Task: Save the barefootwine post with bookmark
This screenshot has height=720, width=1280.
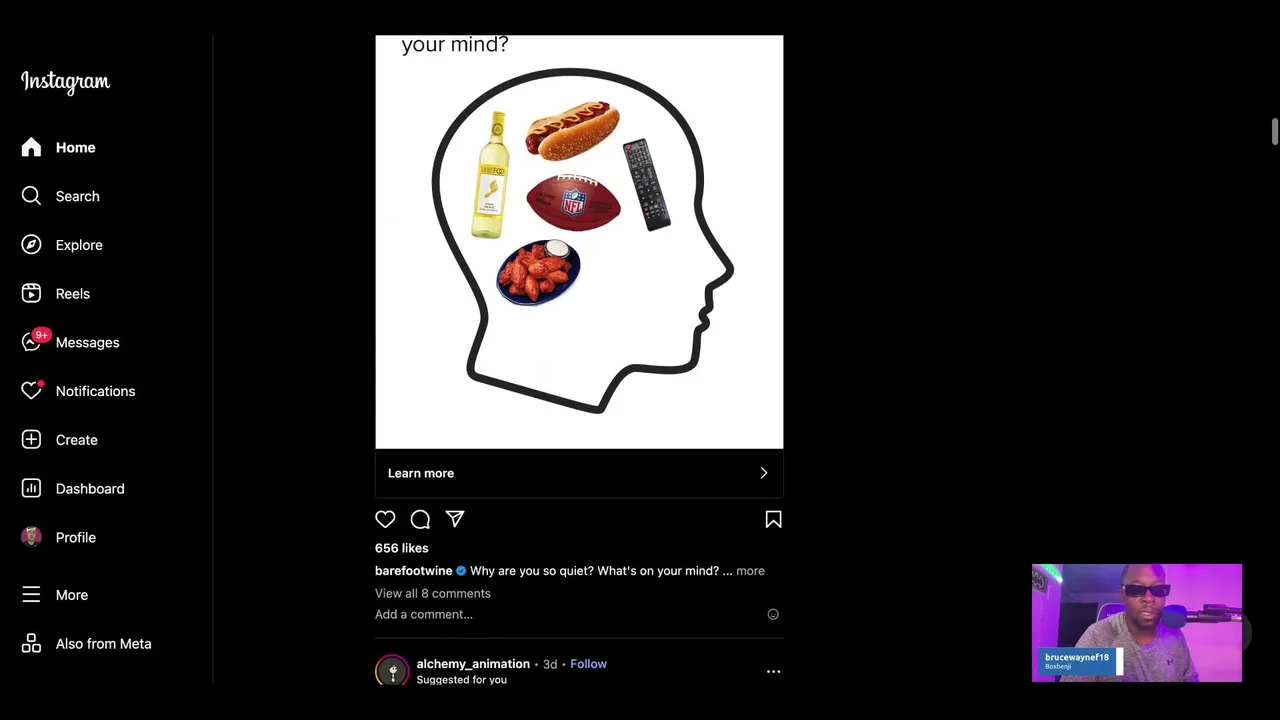Action: [x=773, y=519]
